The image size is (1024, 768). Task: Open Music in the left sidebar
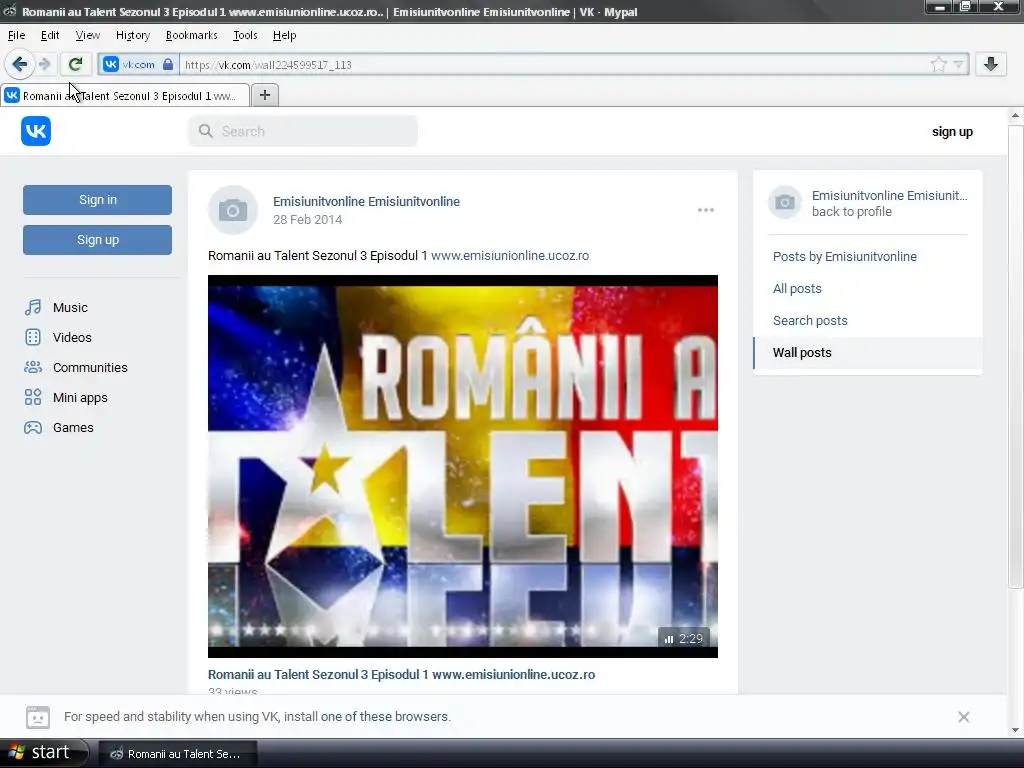[x=71, y=308]
